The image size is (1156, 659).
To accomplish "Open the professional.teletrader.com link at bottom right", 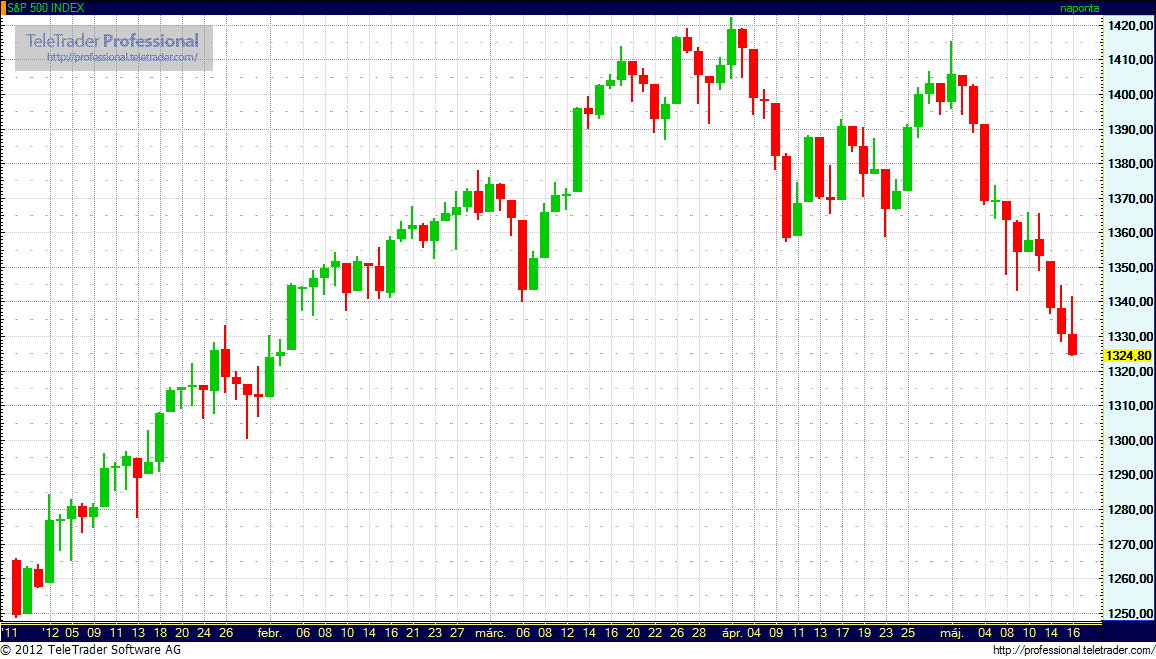I will (1073, 650).
